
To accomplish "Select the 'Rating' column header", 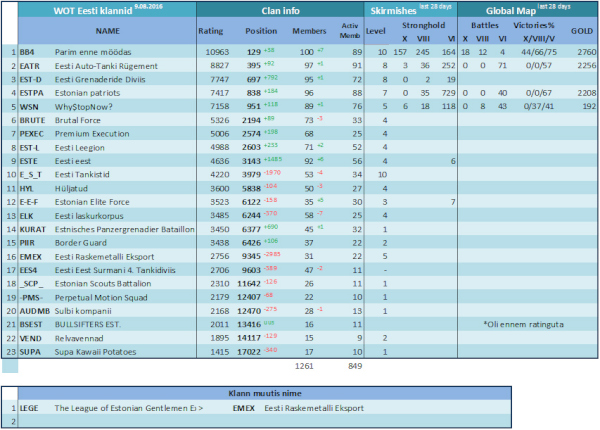I will (x=210, y=31).
